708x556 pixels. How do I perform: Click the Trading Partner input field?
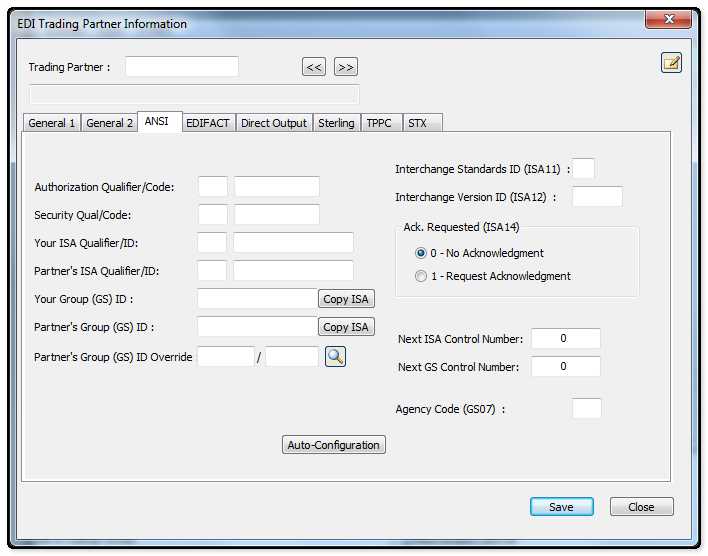(x=181, y=67)
